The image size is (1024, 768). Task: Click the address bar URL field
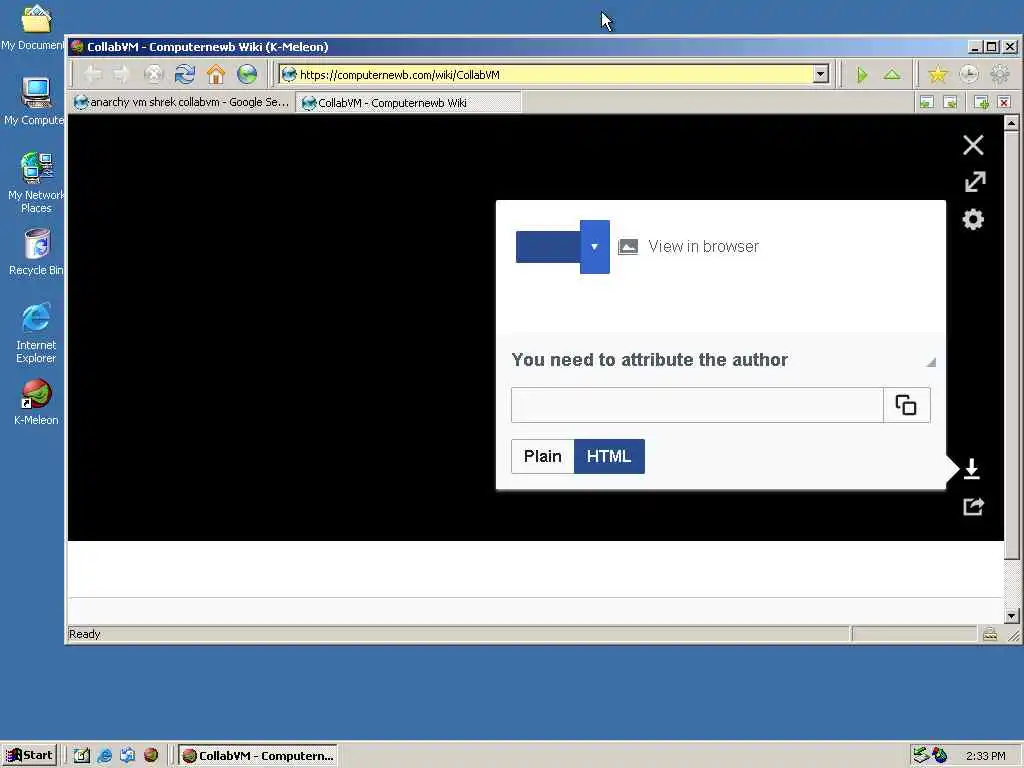[x=546, y=74]
